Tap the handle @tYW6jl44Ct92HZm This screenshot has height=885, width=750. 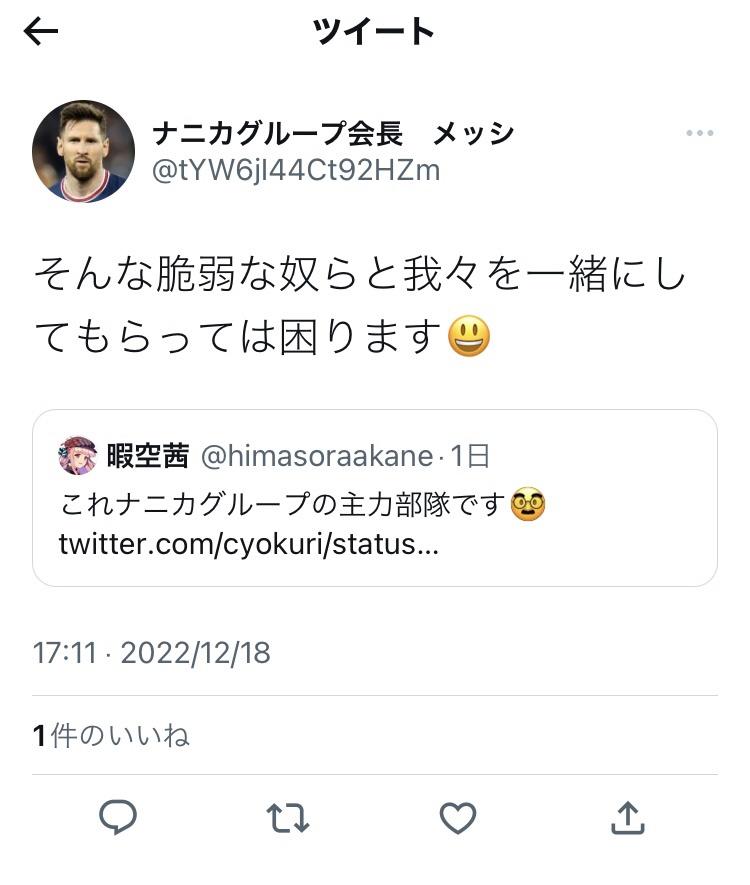[x=296, y=170]
